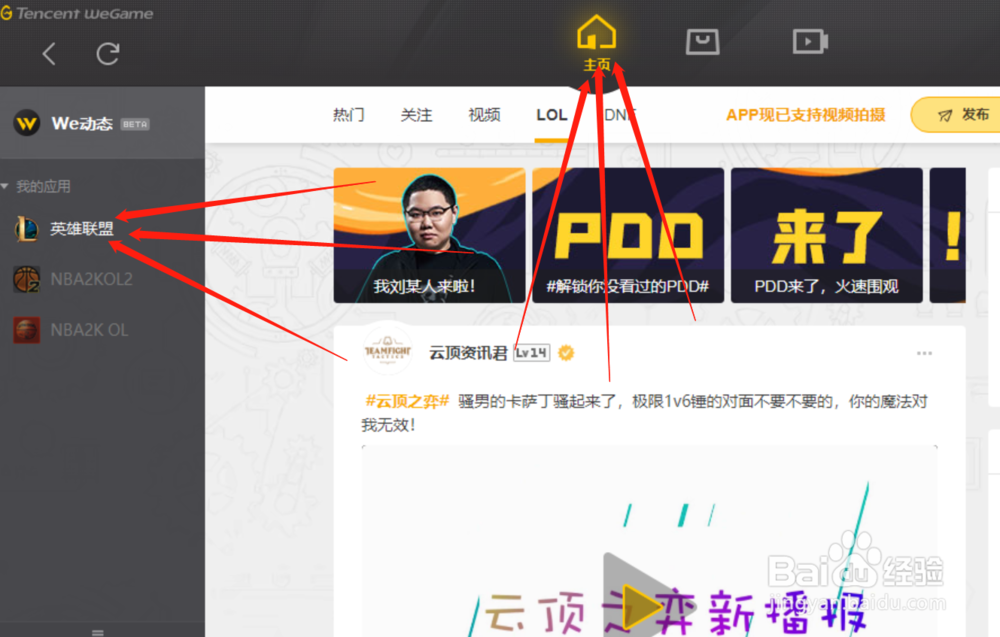
Task: Open the post's three-dot more menu
Action: (924, 353)
